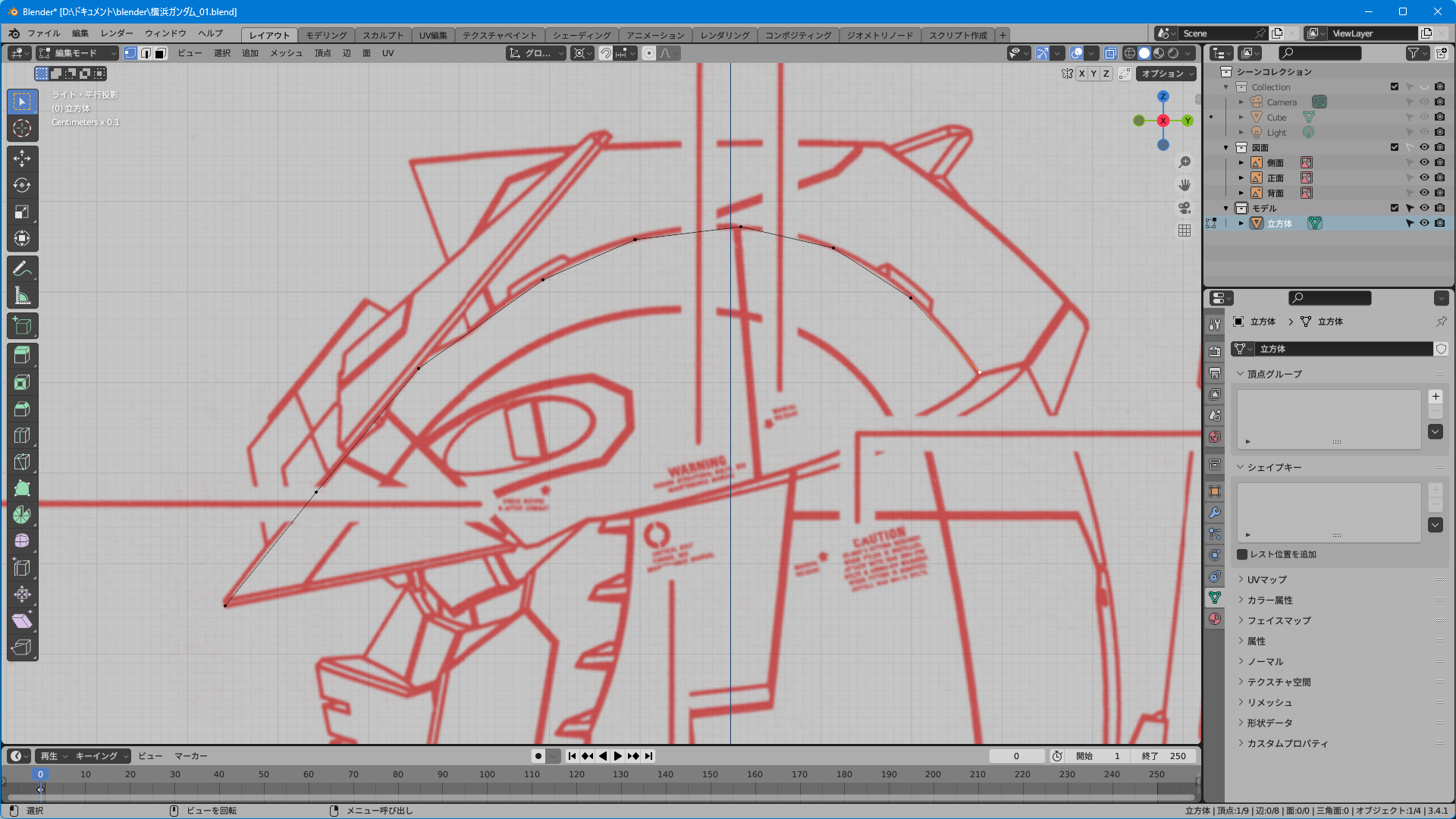This screenshot has width=1456, height=819.
Task: Collapse the モデル collection tree
Action: pyautogui.click(x=1226, y=208)
